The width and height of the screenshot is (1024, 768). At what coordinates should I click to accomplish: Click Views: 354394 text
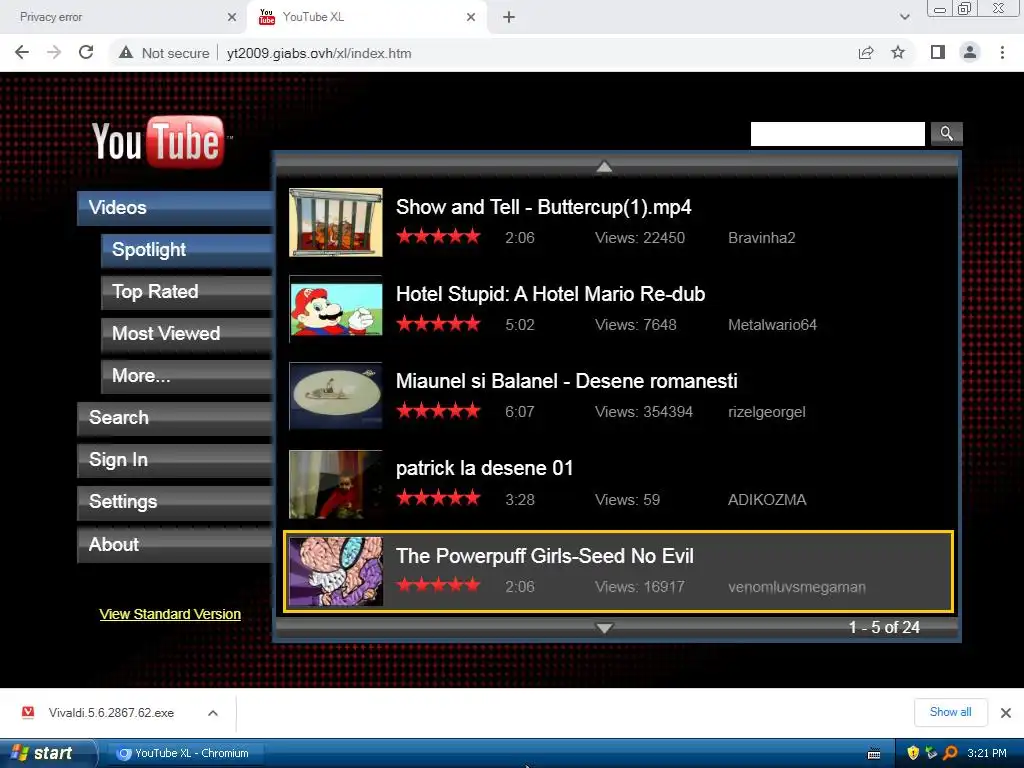point(643,412)
